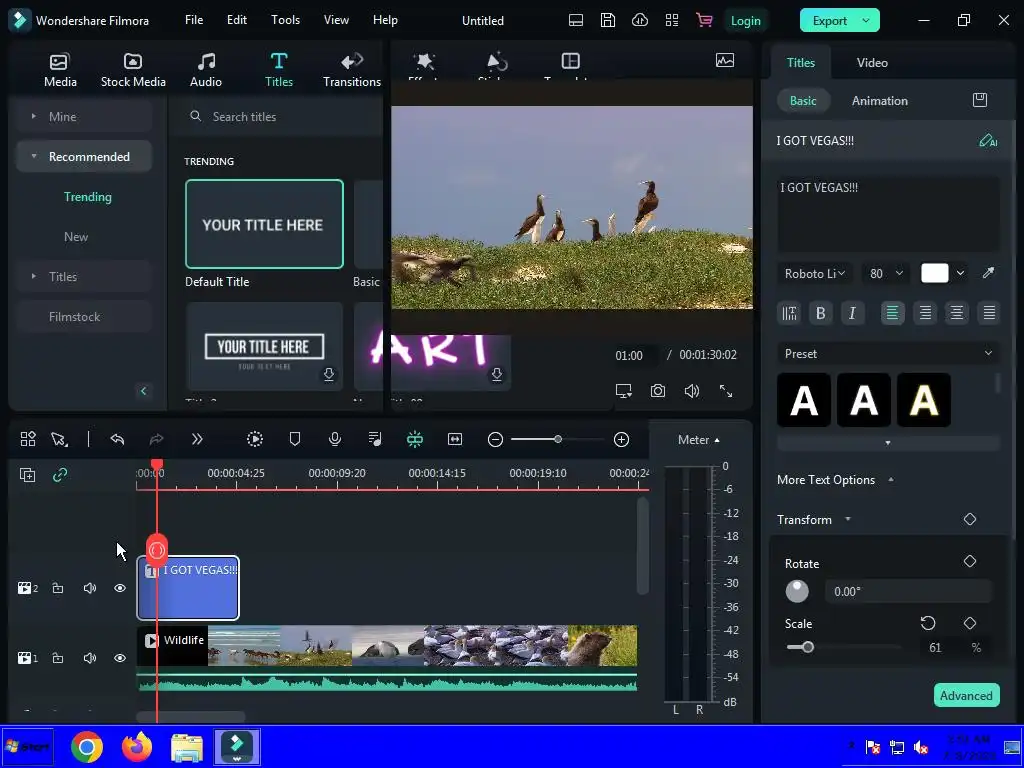This screenshot has width=1024, height=768.
Task: Toggle lock on title track 2
Action: [58, 588]
